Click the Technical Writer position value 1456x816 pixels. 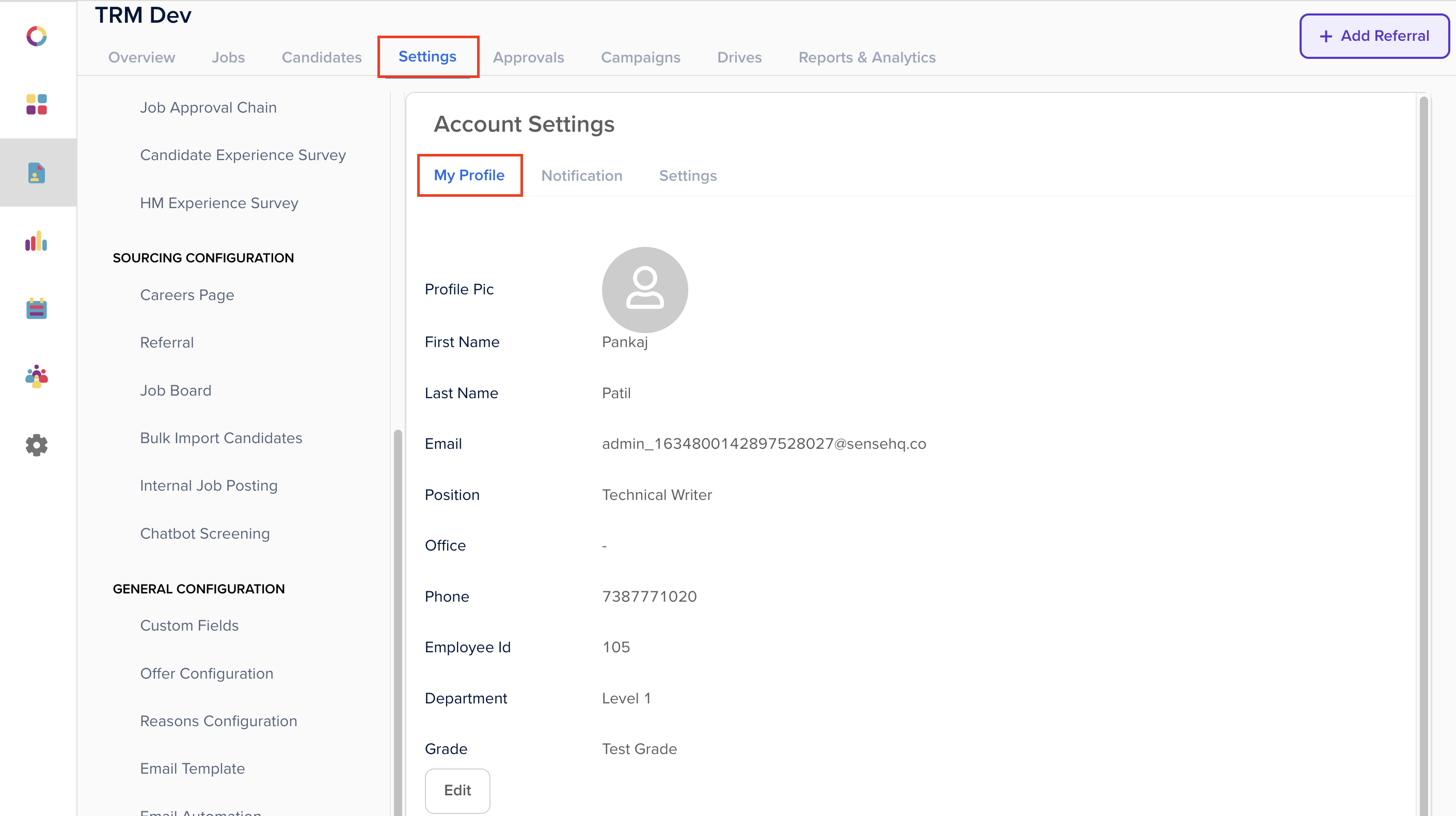coord(657,495)
